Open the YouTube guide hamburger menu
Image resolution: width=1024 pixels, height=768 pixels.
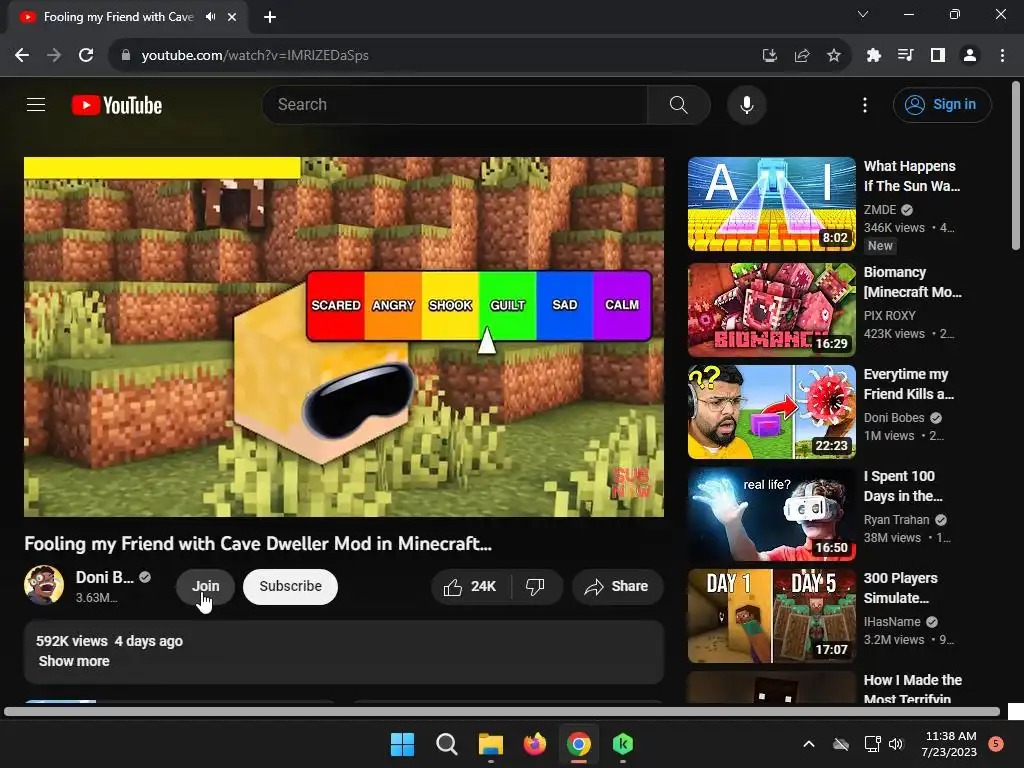(36, 104)
